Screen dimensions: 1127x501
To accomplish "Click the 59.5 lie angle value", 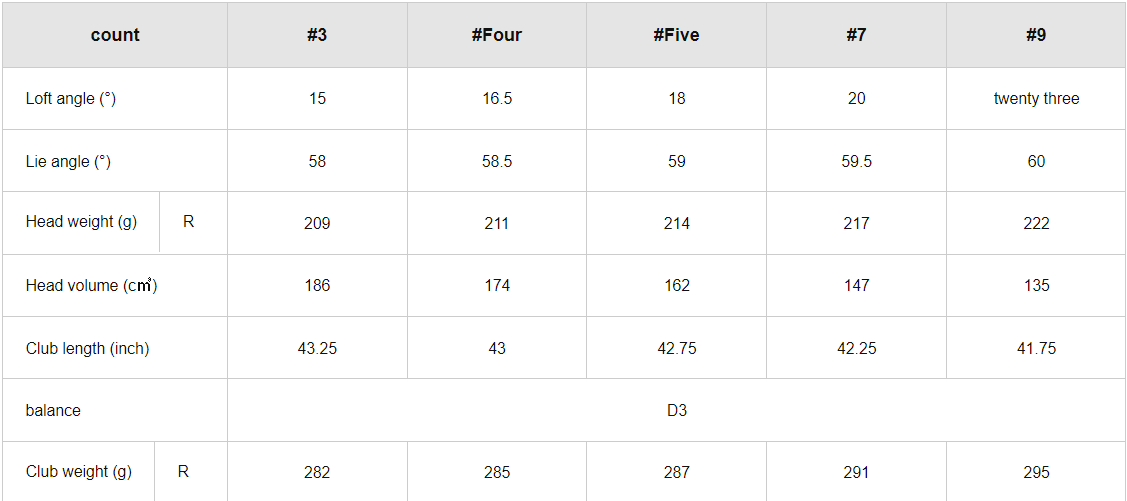I will pyautogui.click(x=856, y=161).
